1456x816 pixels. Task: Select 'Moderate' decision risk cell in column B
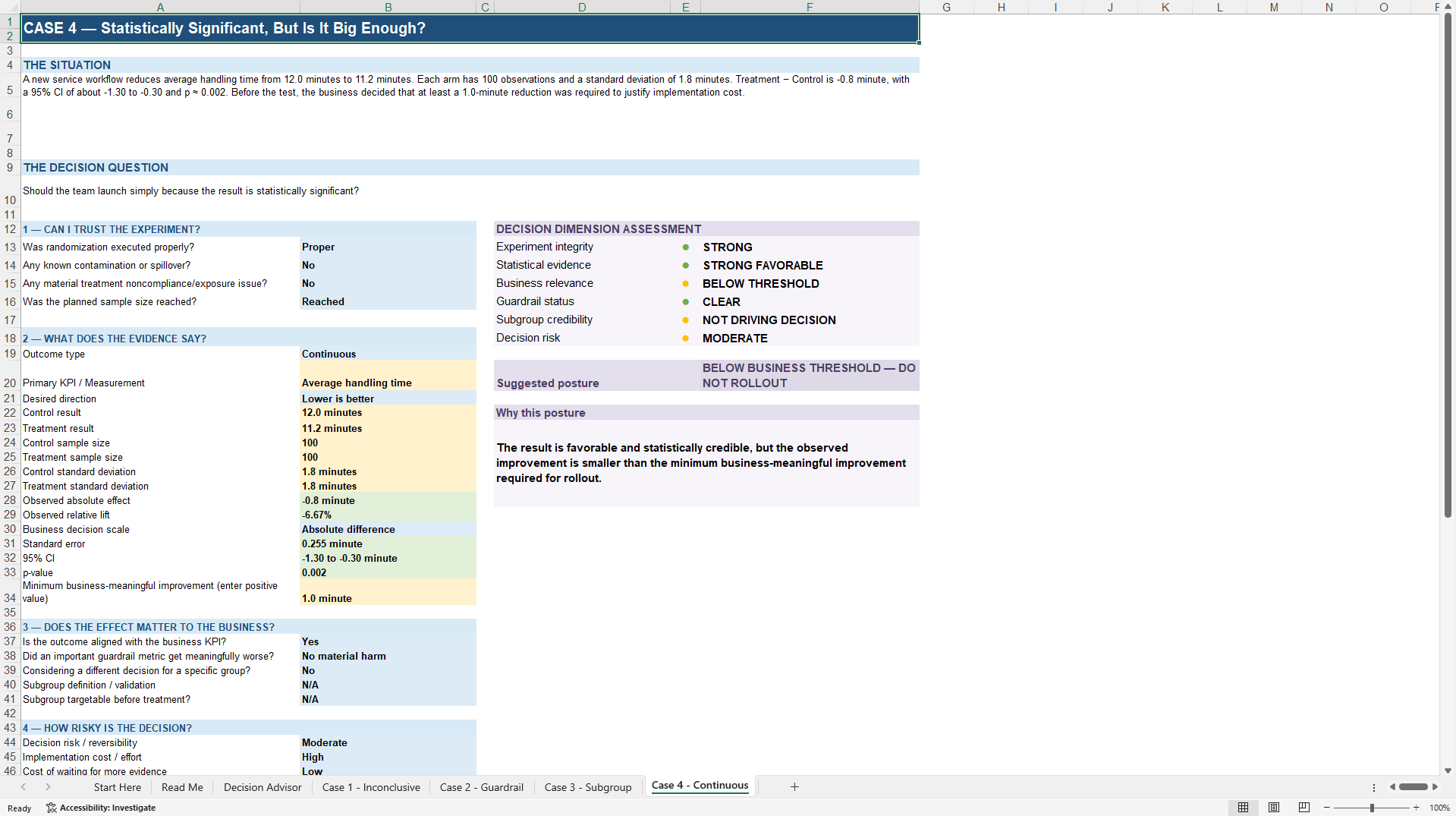pyautogui.click(x=388, y=742)
